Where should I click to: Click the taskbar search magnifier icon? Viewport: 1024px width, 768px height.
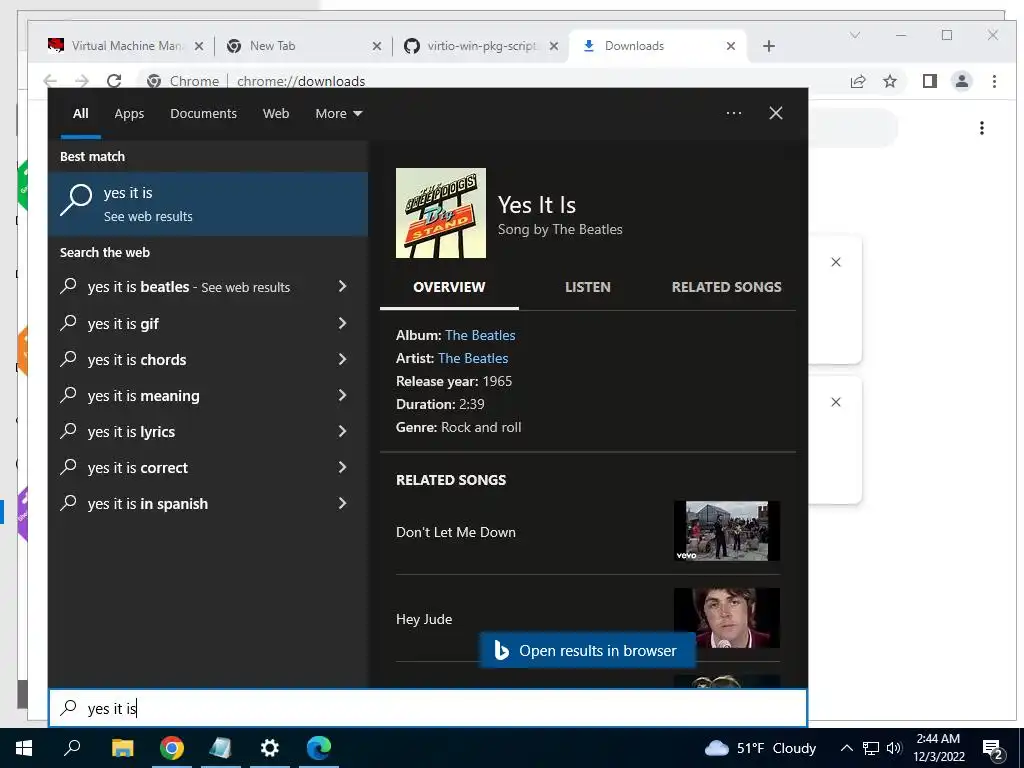point(72,748)
